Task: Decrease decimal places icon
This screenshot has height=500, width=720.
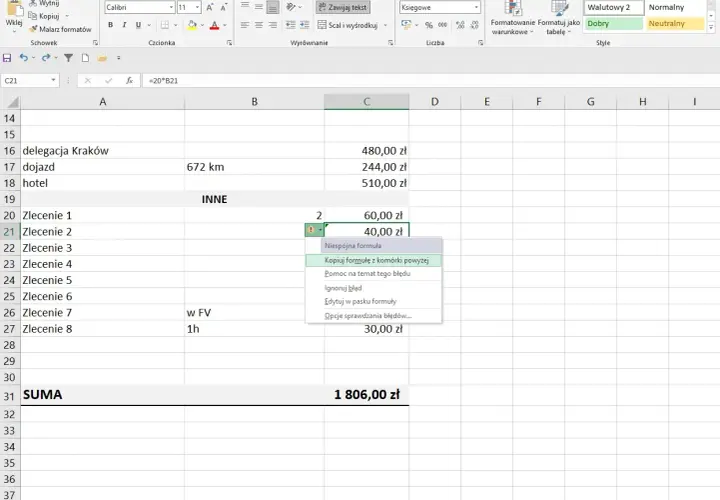Action: tap(474, 25)
